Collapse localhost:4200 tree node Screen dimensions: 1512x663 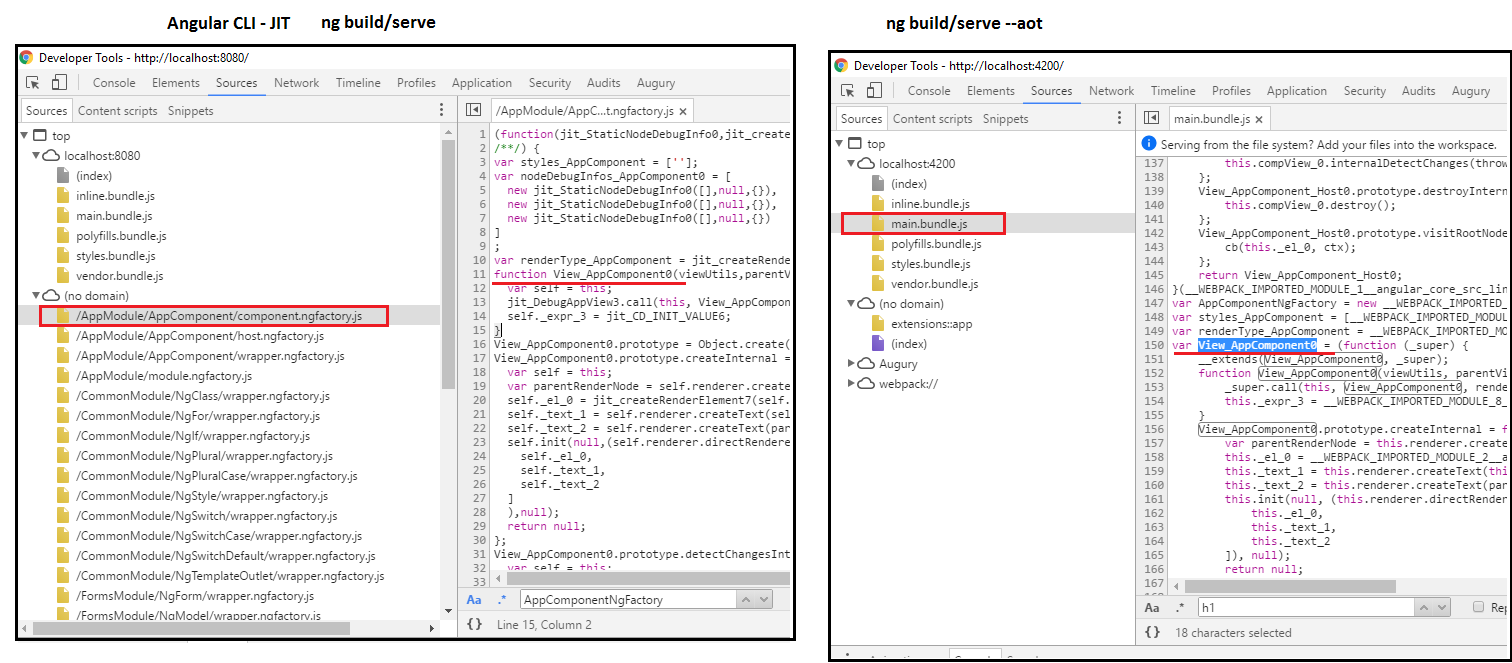pyautogui.click(x=852, y=164)
